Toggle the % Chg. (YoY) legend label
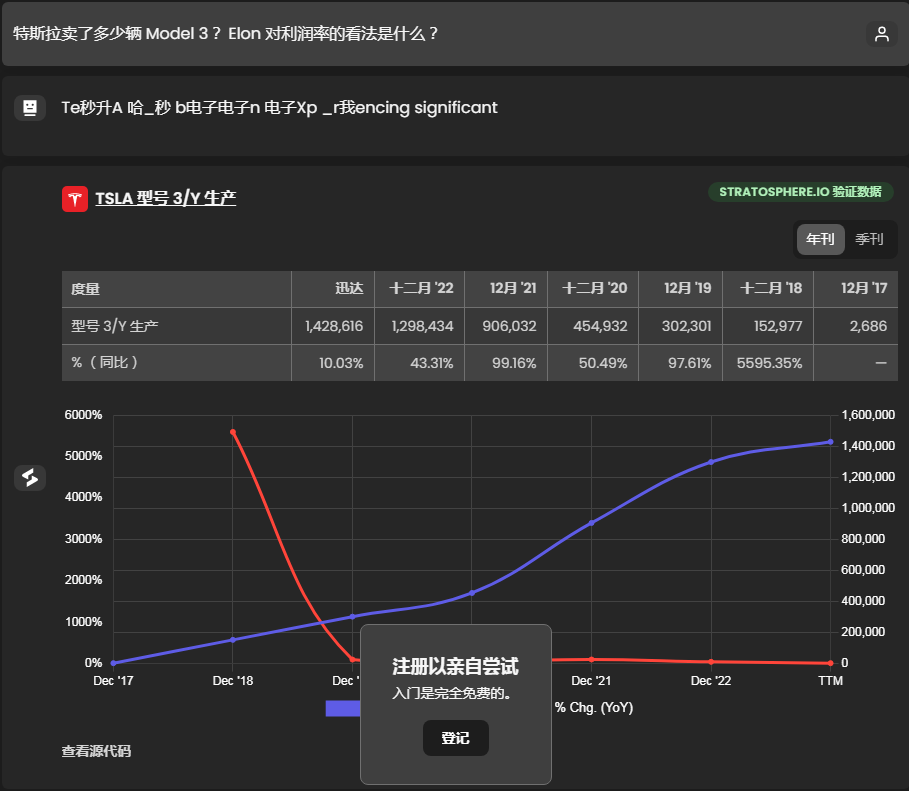909x791 pixels. [x=593, y=708]
